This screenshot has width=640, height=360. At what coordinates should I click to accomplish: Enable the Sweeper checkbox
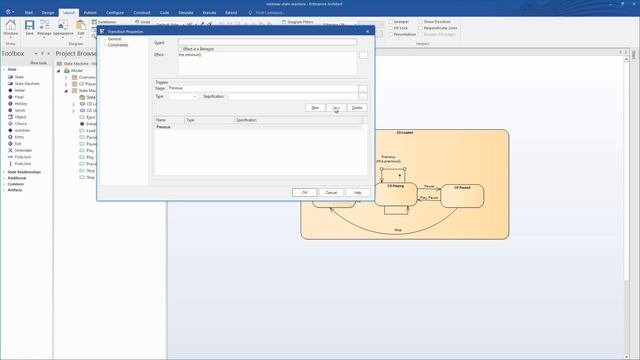pos(391,22)
